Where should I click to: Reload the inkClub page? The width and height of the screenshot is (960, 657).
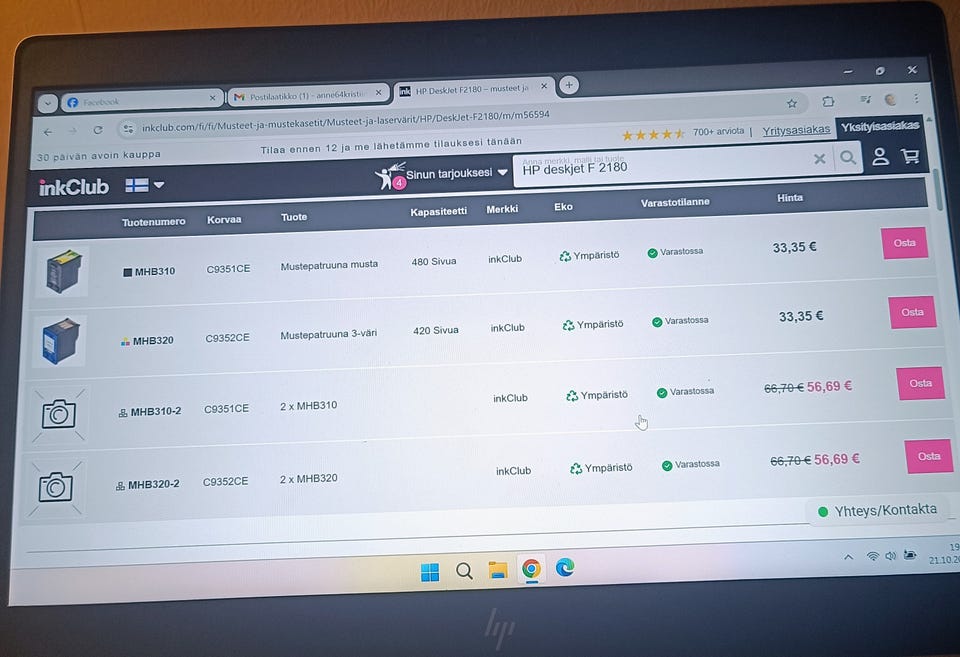(x=98, y=130)
